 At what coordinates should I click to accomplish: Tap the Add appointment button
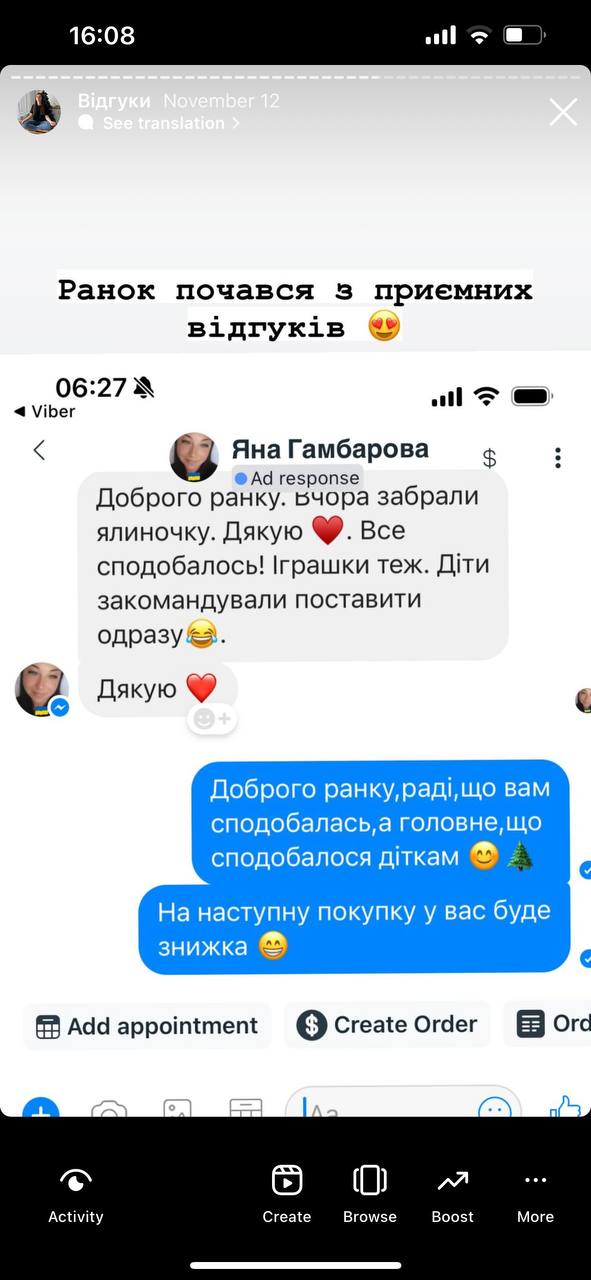[x=147, y=1026]
